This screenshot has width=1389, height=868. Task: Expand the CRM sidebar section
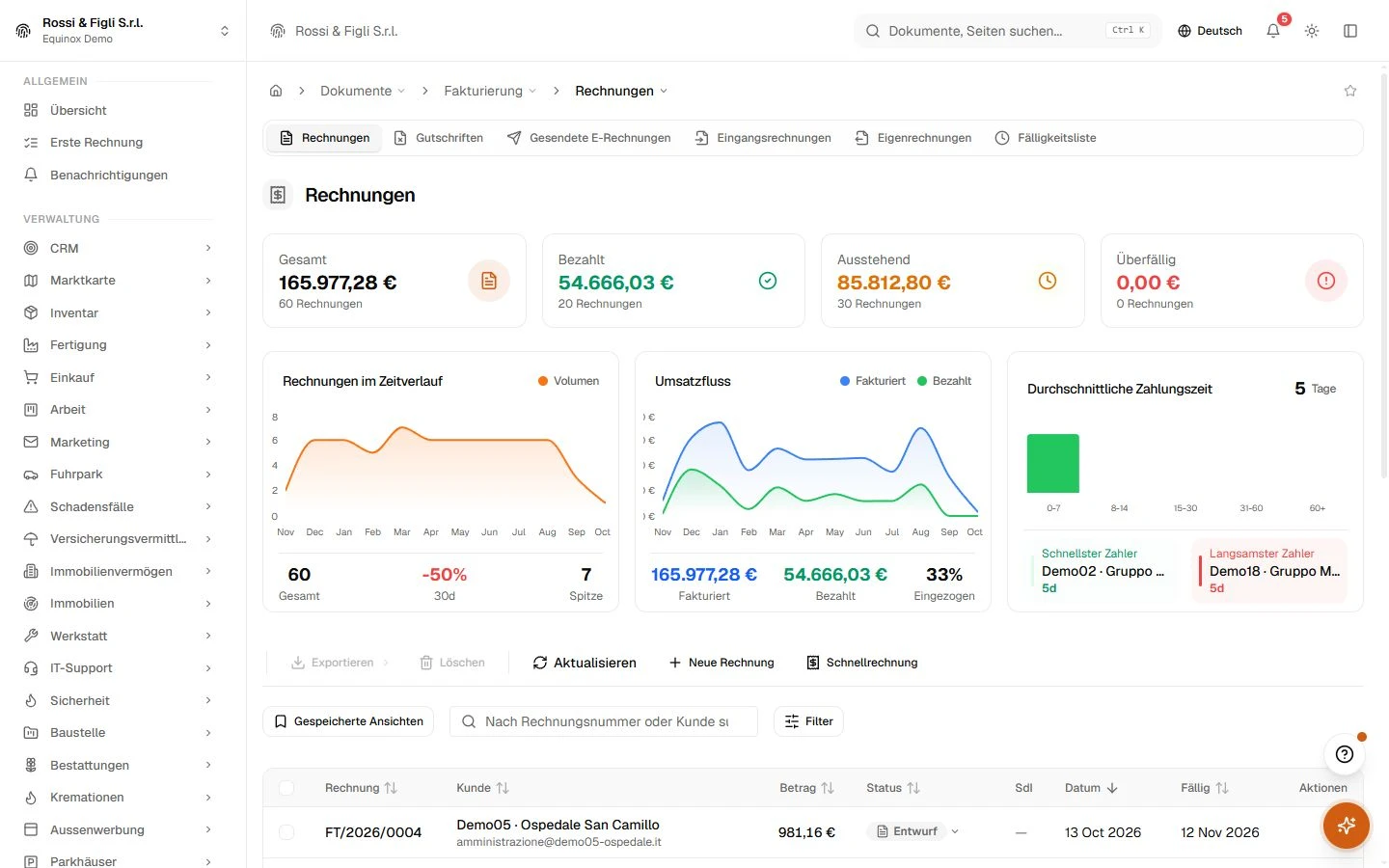[119, 248]
